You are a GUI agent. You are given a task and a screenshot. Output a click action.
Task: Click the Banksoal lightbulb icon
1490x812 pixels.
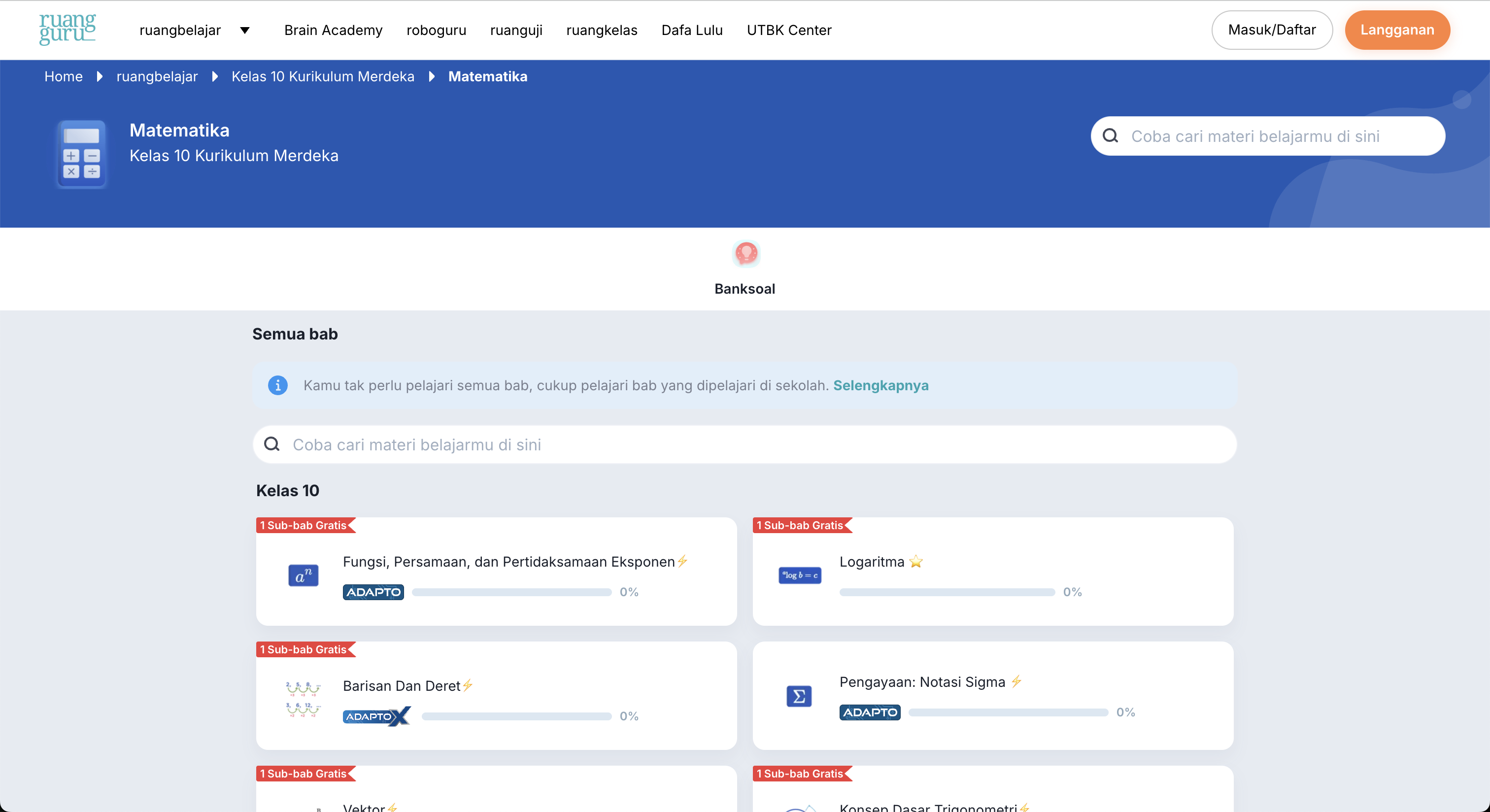pyautogui.click(x=745, y=253)
